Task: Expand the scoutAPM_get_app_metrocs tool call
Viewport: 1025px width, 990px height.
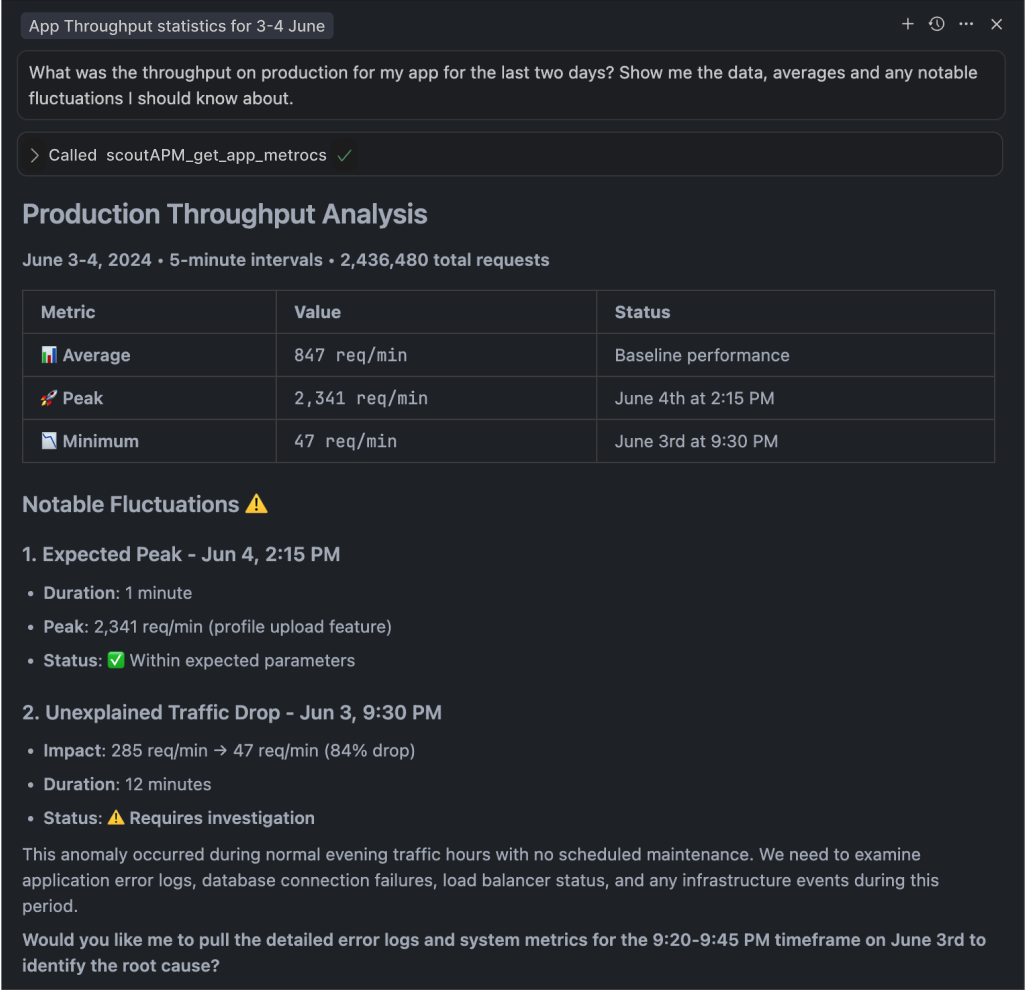Action: pos(34,154)
